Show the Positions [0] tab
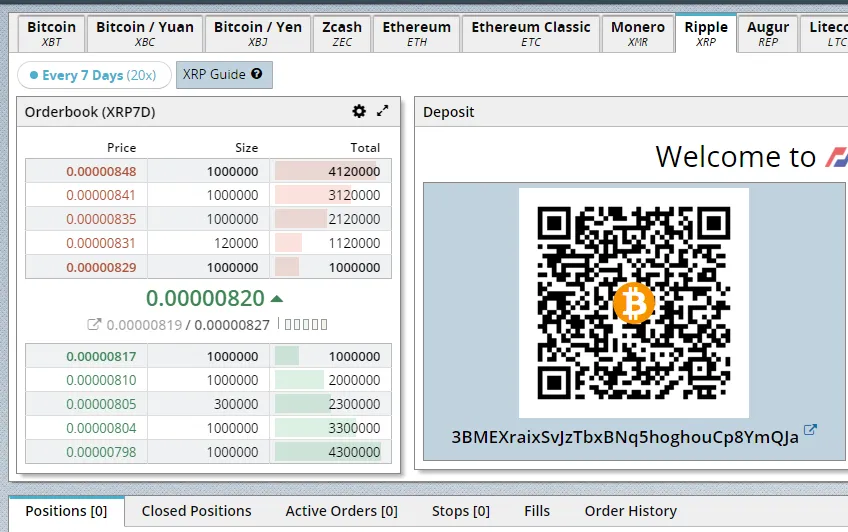848x532 pixels. coord(67,511)
